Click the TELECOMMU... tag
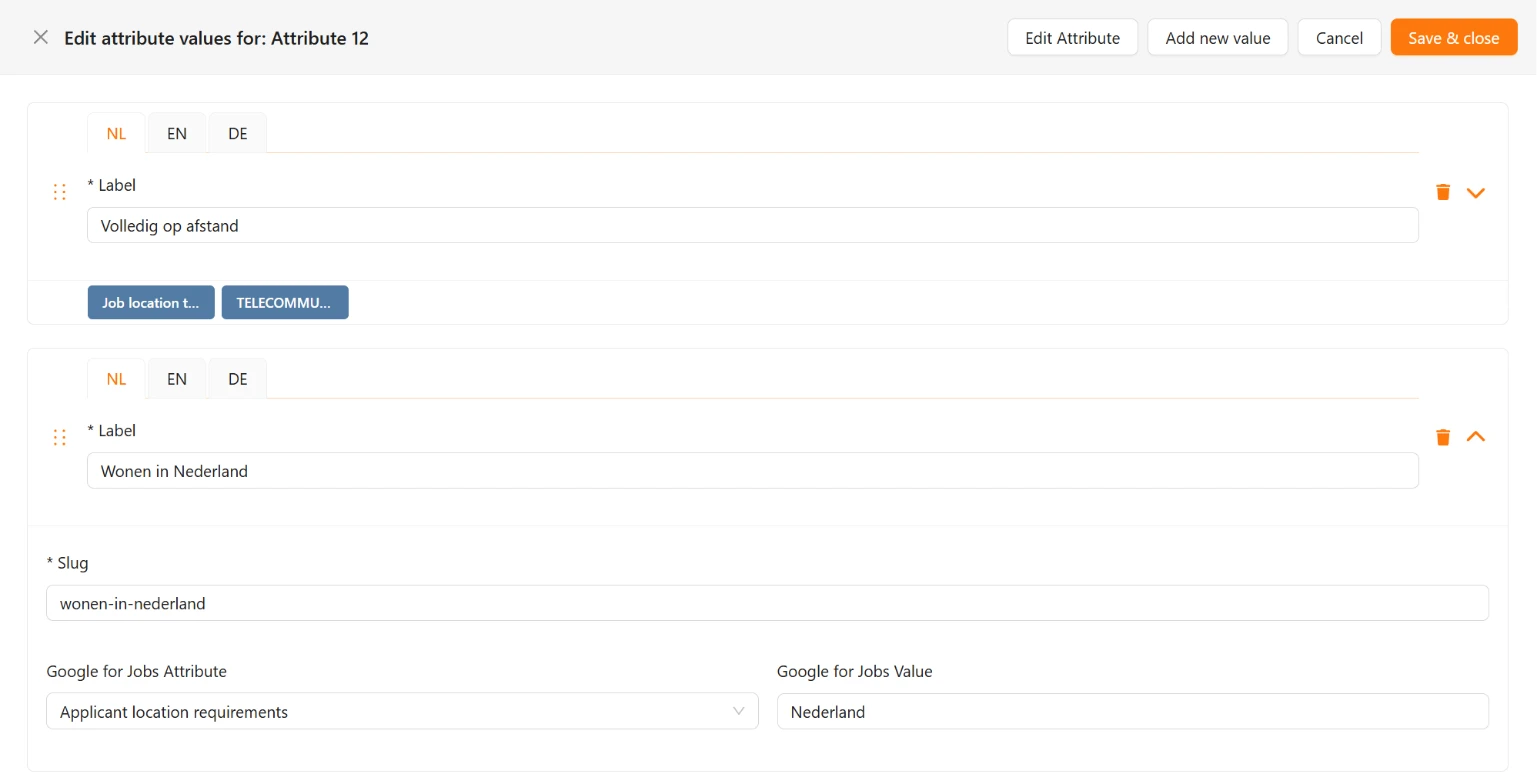This screenshot has height=784, width=1537. [285, 302]
